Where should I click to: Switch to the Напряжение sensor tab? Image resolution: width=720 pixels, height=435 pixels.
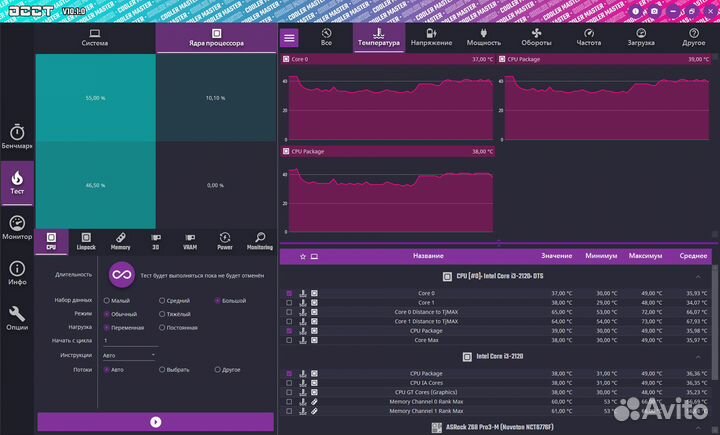coord(431,38)
